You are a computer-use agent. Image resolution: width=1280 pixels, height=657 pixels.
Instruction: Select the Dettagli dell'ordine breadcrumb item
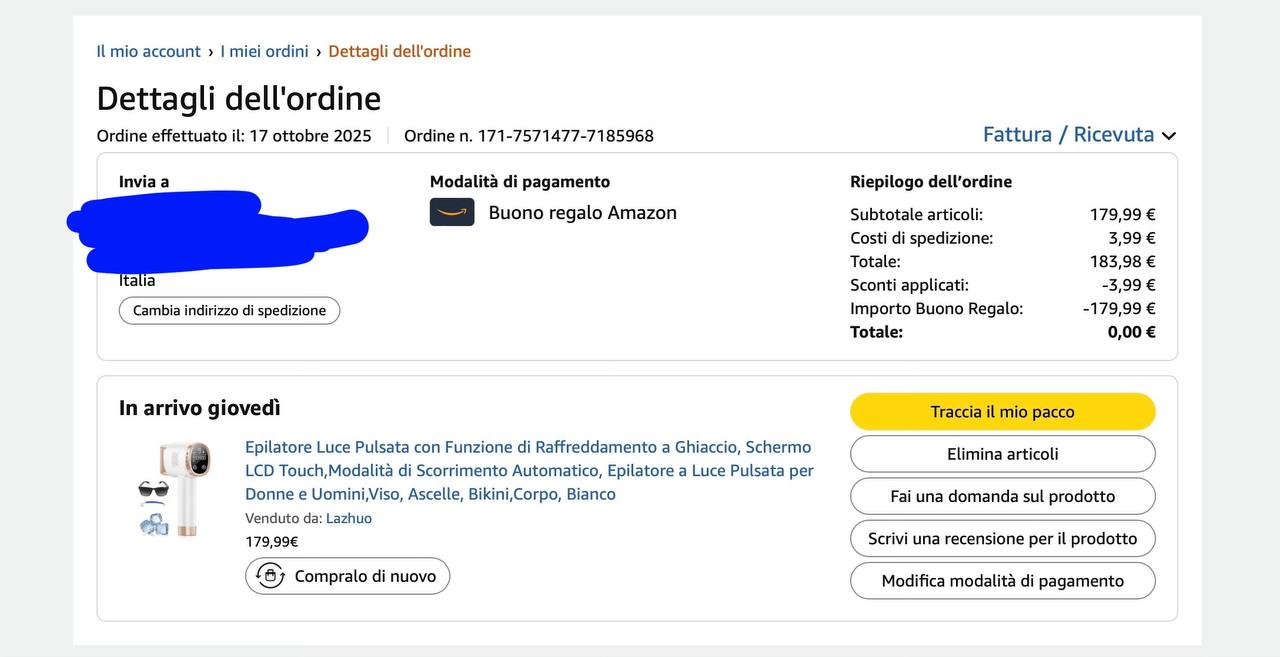click(x=399, y=51)
